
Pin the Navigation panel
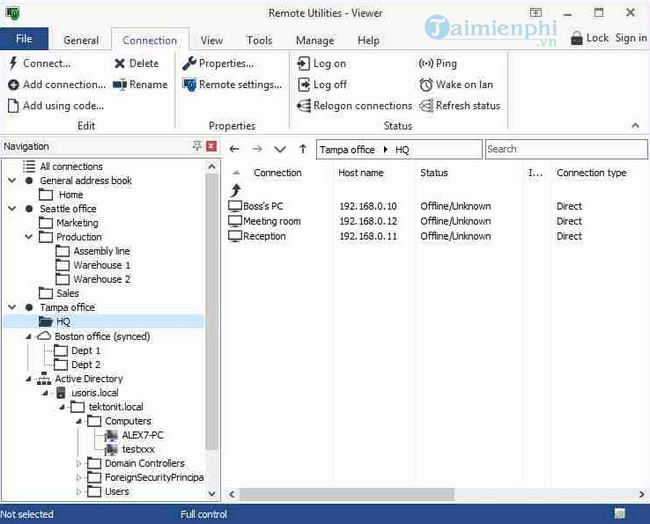click(197, 146)
